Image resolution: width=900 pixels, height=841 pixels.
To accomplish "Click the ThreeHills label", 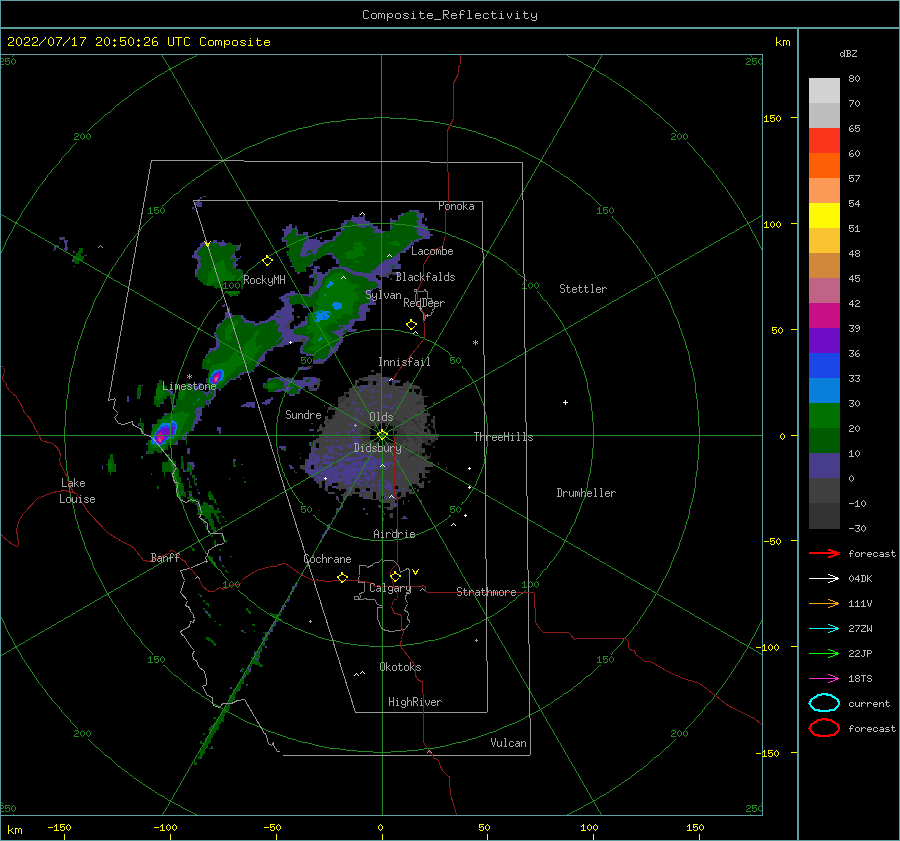I will [x=503, y=437].
